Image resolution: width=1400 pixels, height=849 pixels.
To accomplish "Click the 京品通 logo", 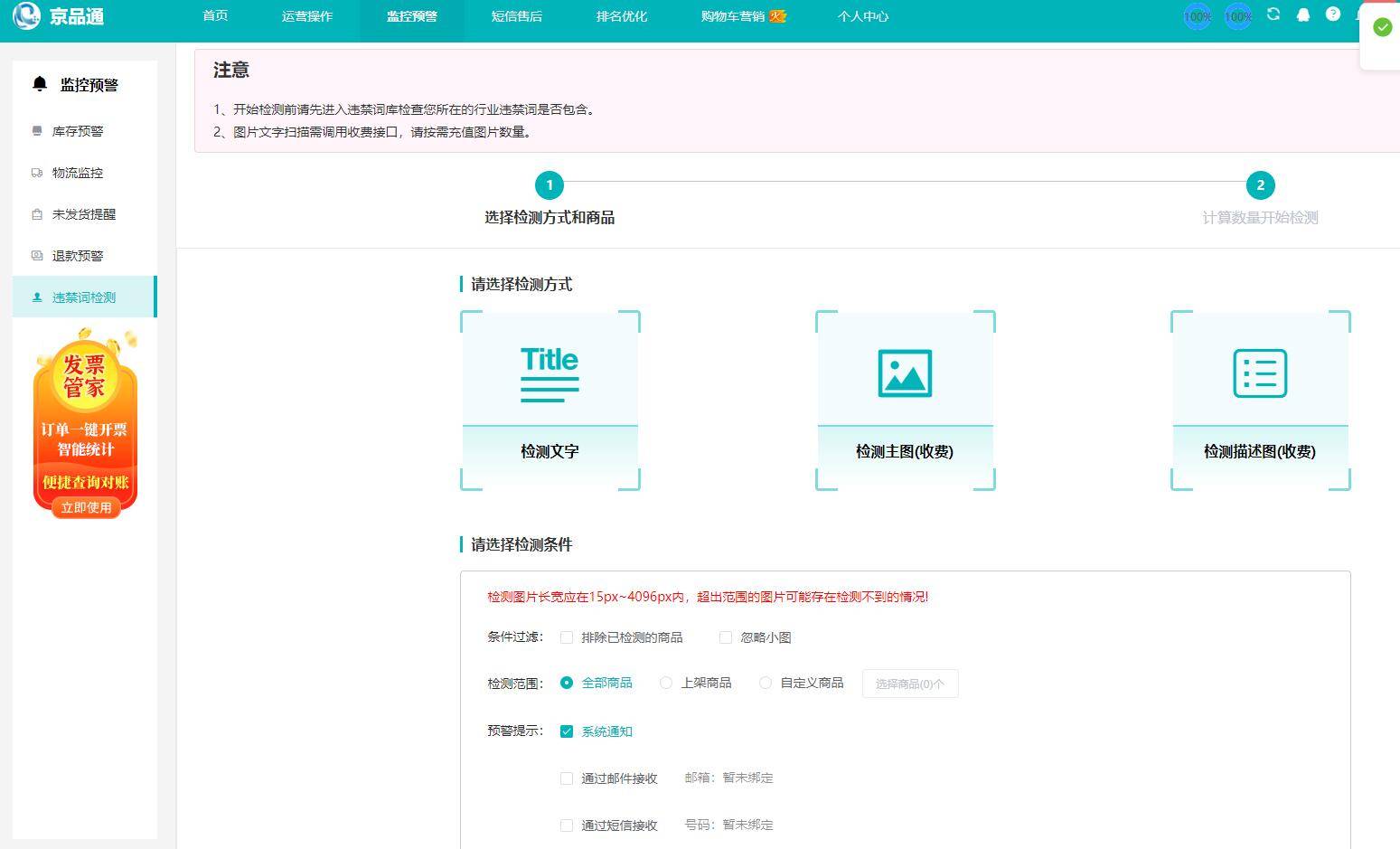I will pyautogui.click(x=59, y=16).
